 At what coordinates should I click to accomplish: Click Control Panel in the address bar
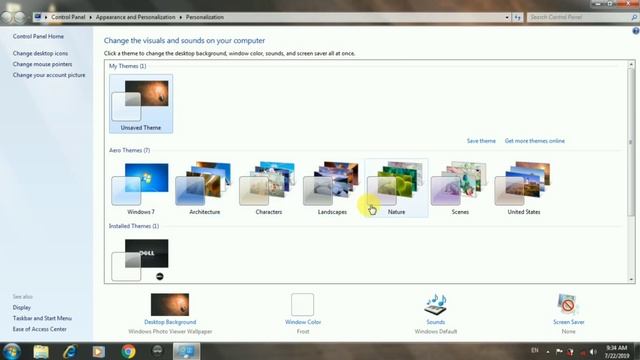pos(68,17)
